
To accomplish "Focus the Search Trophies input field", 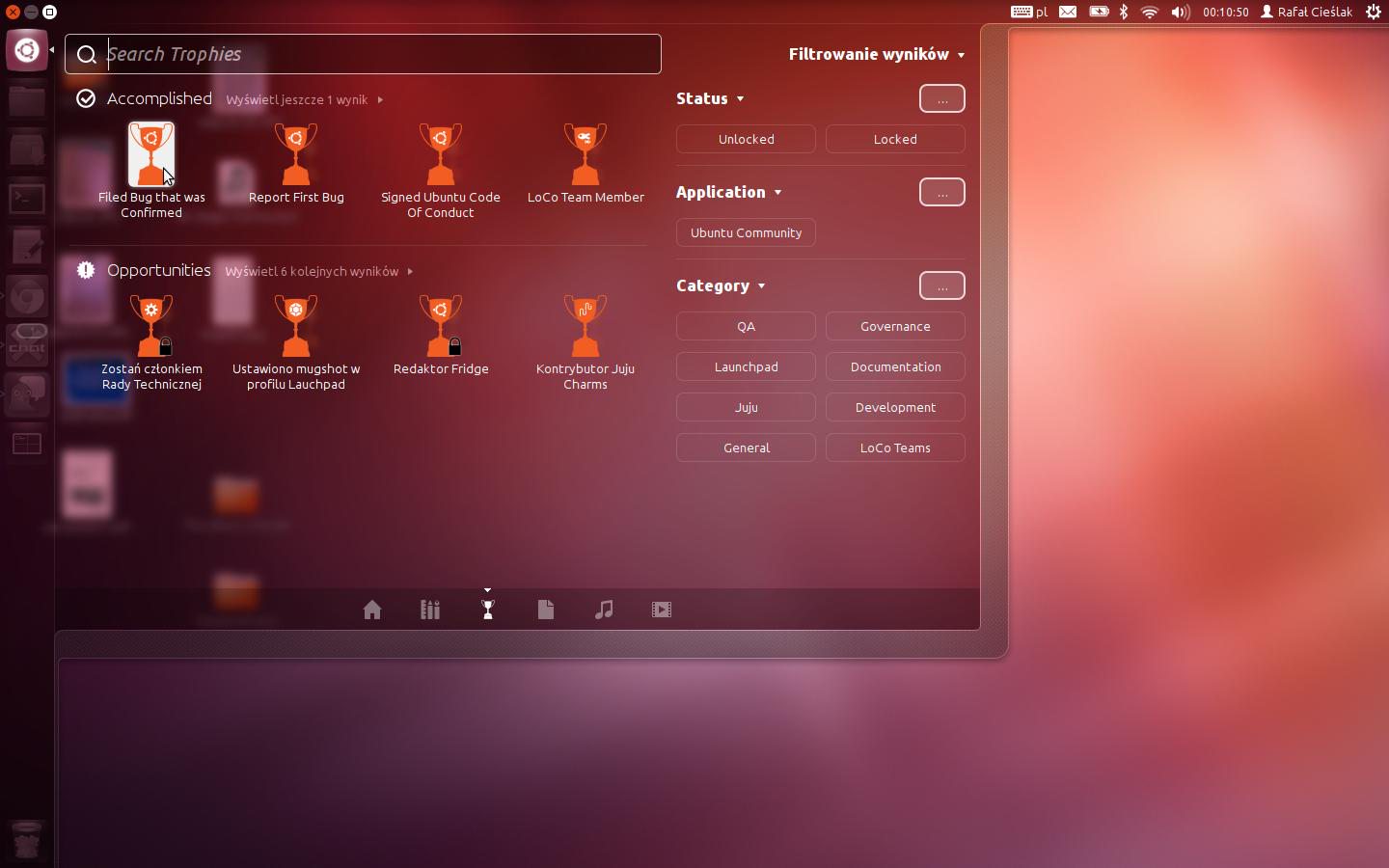I will point(363,54).
